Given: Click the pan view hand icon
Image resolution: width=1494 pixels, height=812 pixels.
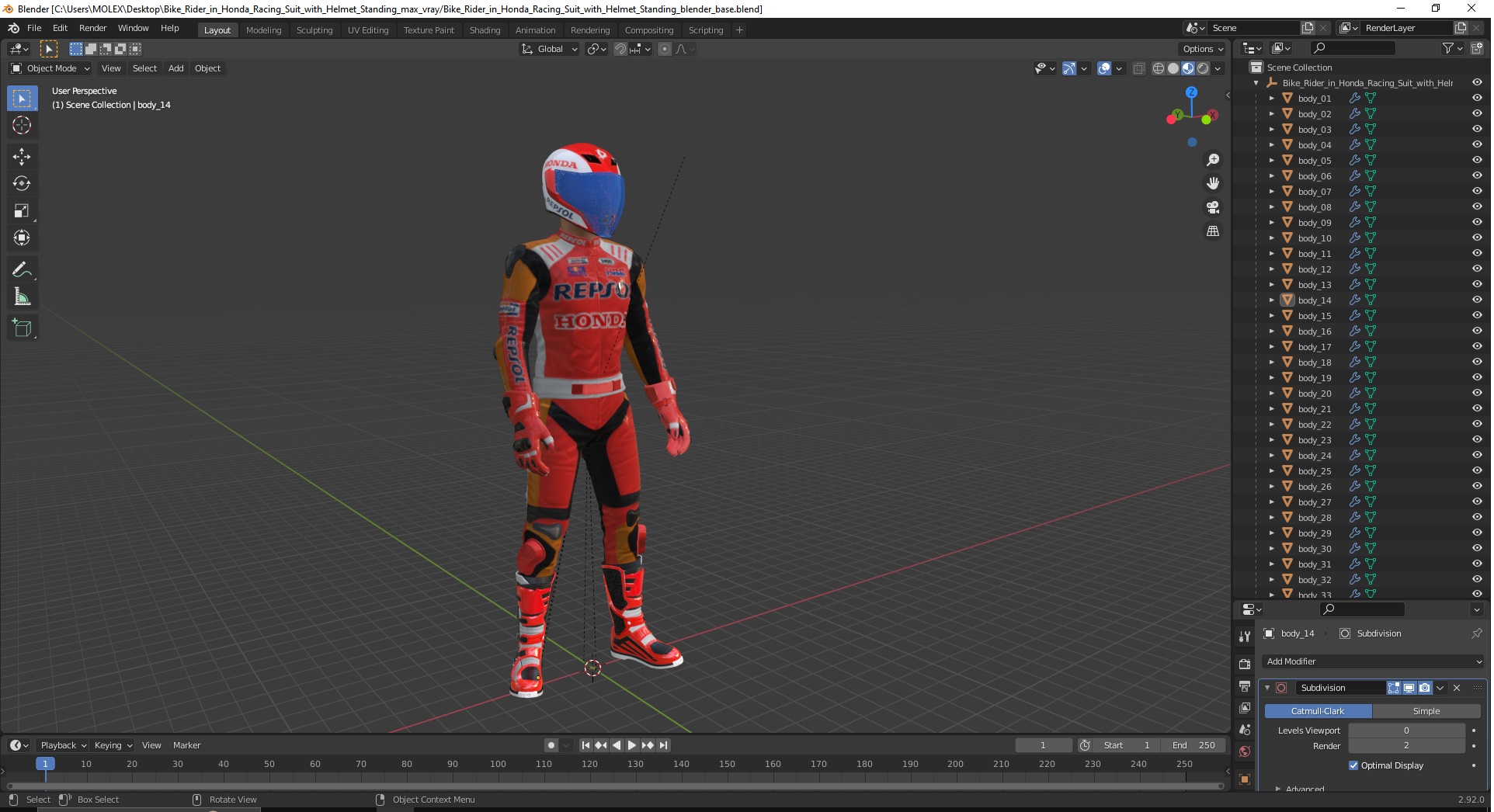Looking at the screenshot, I should 1212,183.
